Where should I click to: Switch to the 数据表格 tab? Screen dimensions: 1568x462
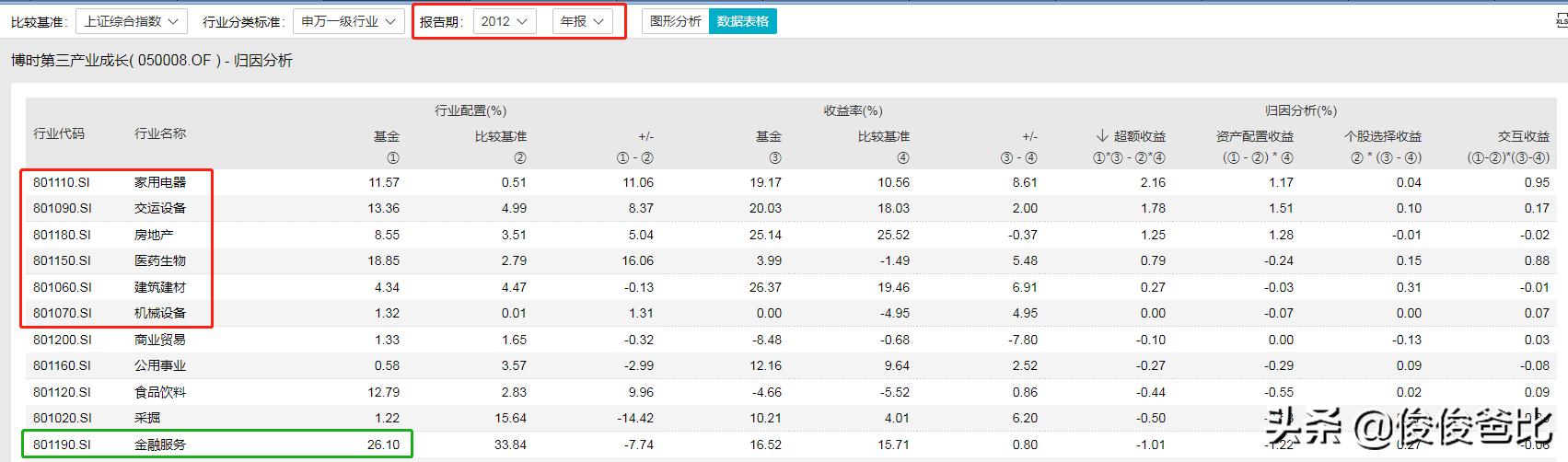[x=743, y=21]
